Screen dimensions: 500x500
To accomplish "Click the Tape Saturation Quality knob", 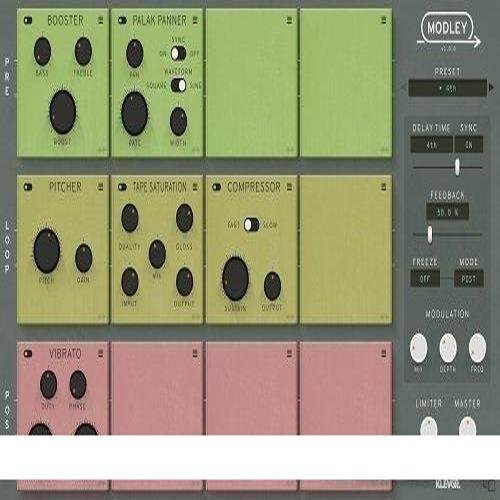I will [x=130, y=218].
